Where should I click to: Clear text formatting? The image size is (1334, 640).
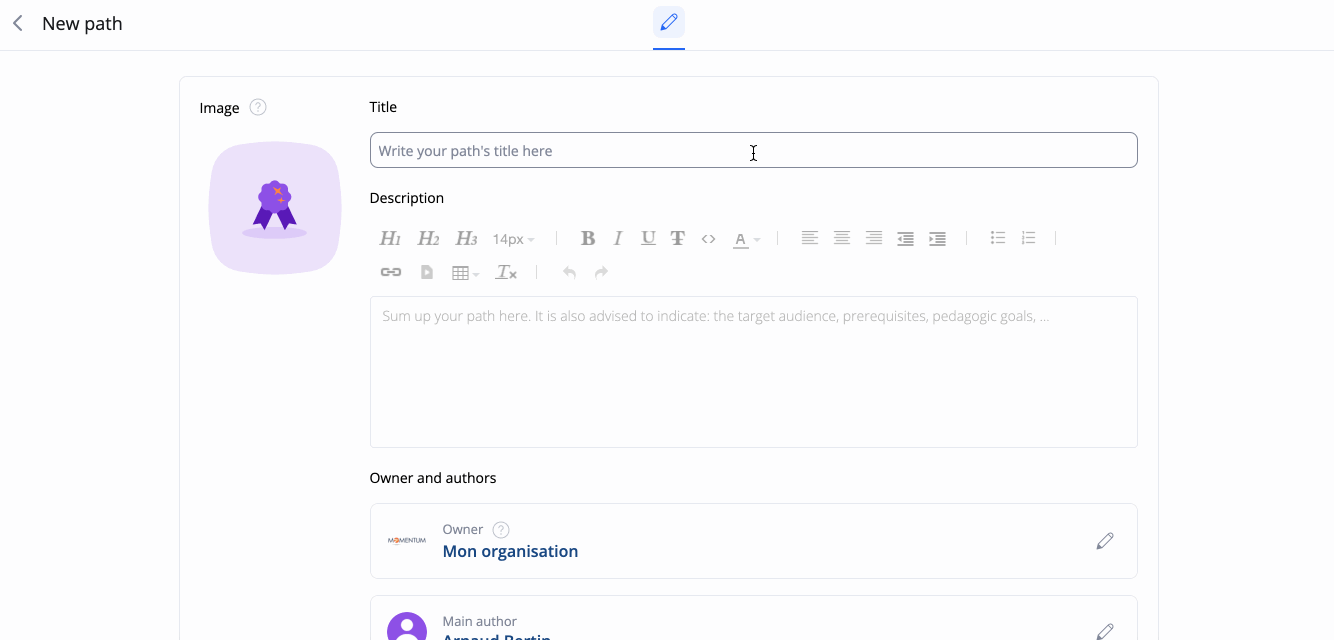point(506,272)
